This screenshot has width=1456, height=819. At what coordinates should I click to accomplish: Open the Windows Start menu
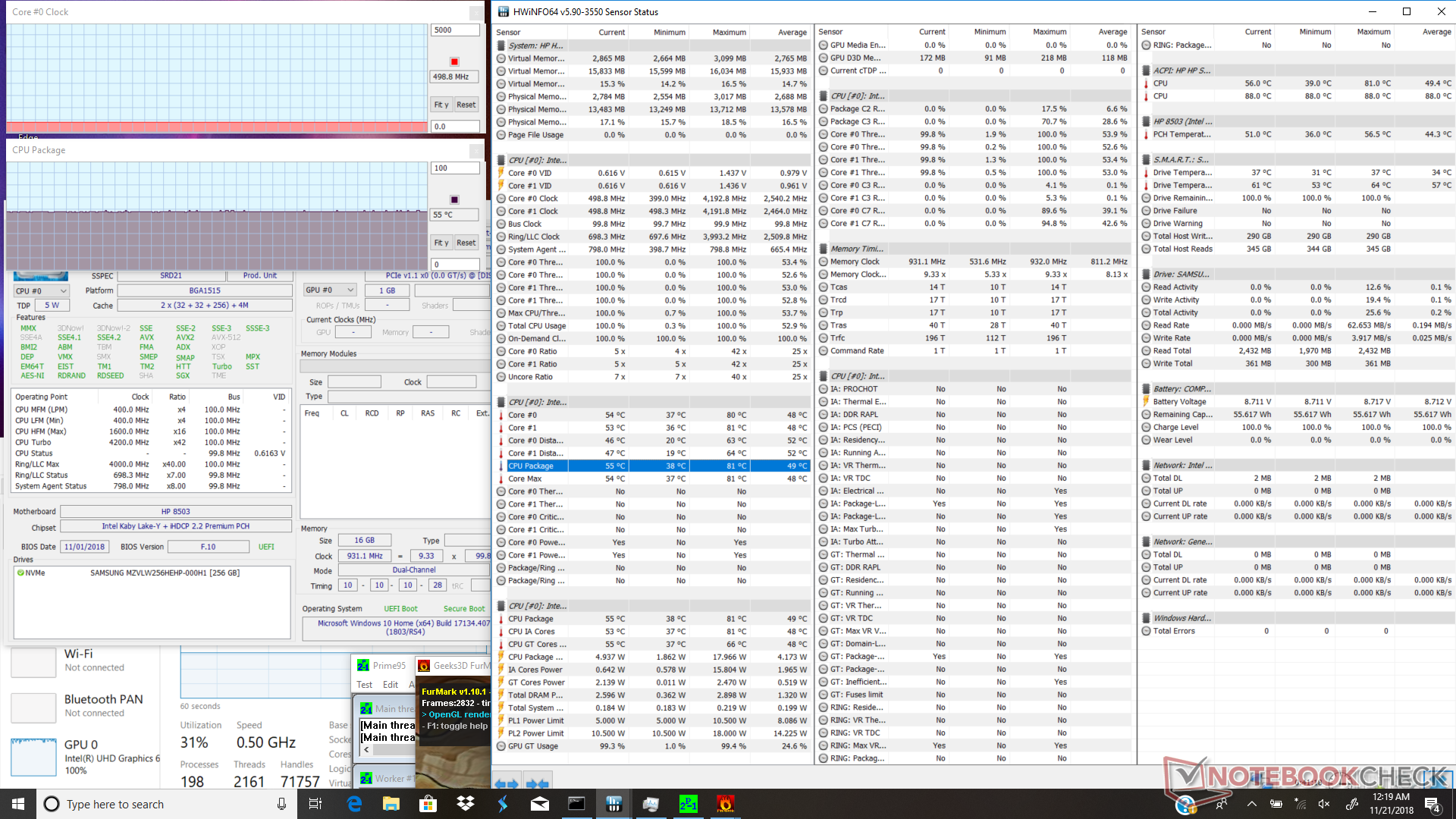18,804
